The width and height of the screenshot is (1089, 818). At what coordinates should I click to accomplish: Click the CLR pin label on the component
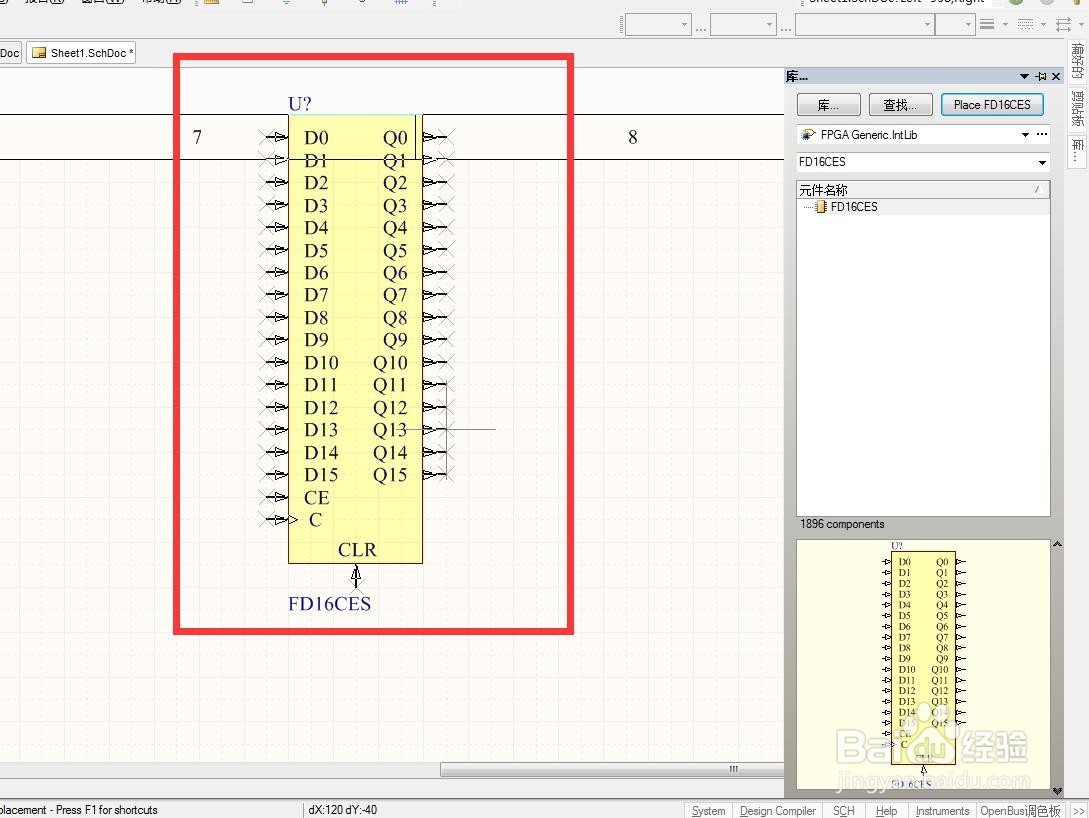pos(357,550)
